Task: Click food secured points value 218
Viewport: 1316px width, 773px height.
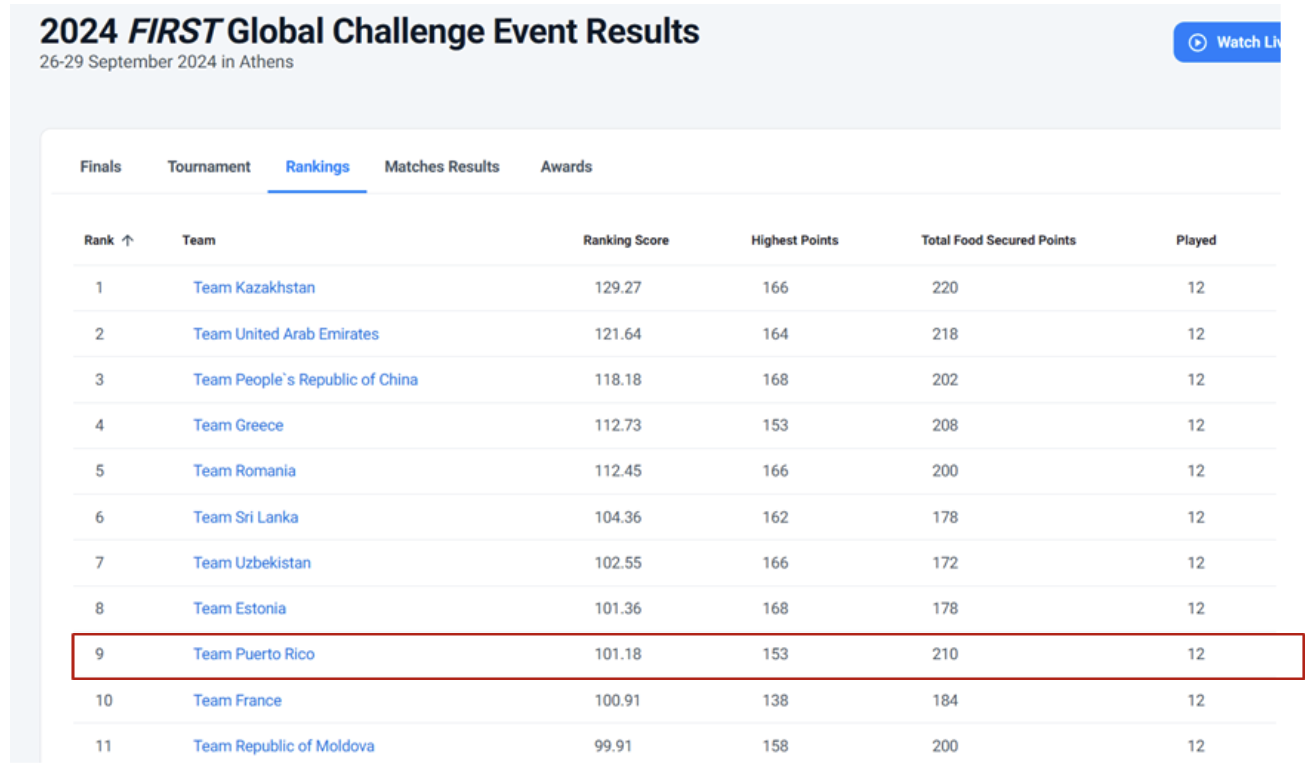Action: tap(945, 334)
